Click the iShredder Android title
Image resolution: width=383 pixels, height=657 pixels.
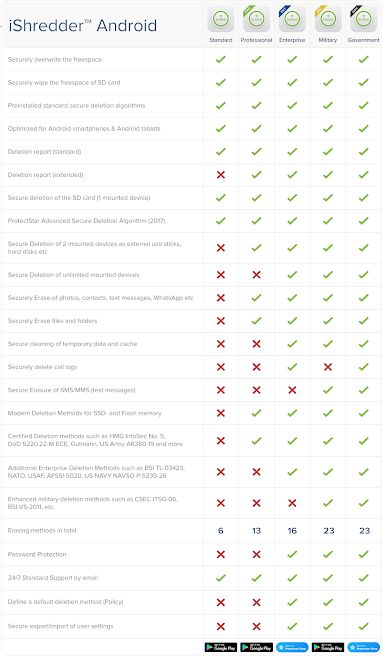point(83,26)
